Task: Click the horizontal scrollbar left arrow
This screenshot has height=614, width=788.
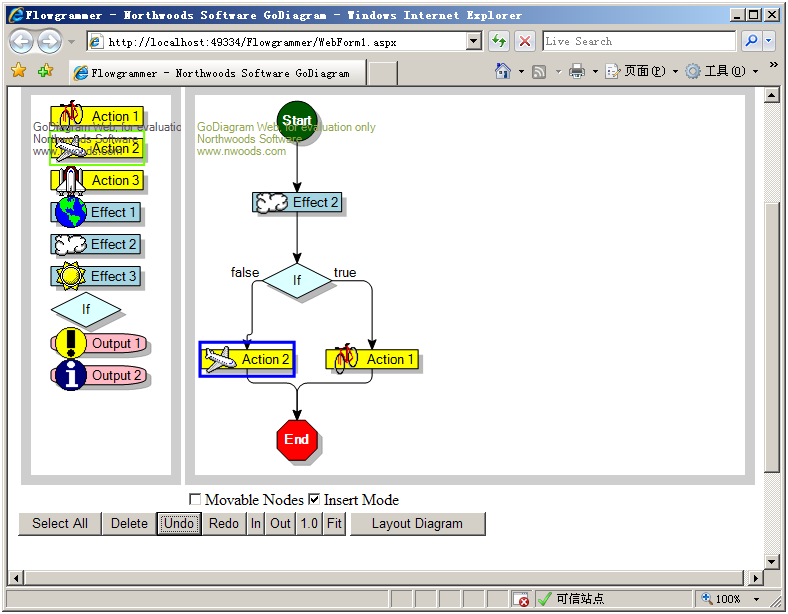Action: pyautogui.click(x=16, y=578)
